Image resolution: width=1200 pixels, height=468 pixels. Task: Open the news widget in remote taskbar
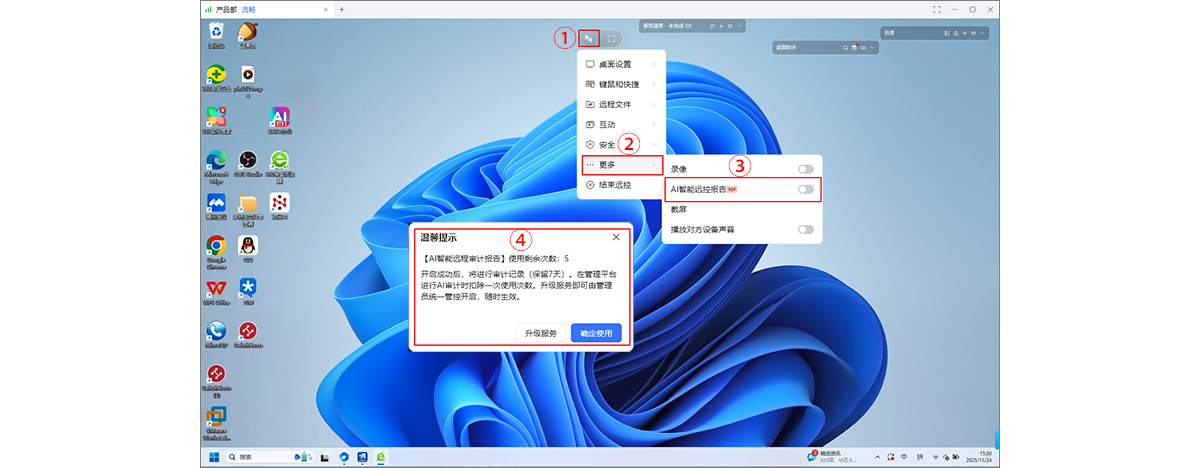point(833,457)
